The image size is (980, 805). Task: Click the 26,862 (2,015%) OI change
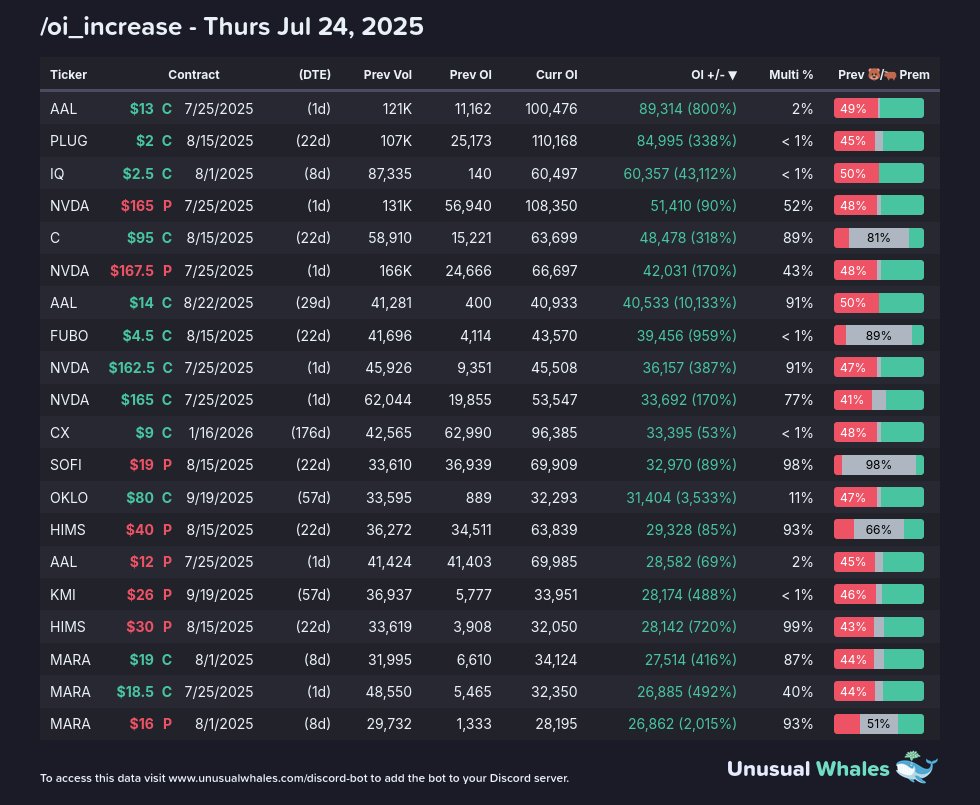coord(682,724)
